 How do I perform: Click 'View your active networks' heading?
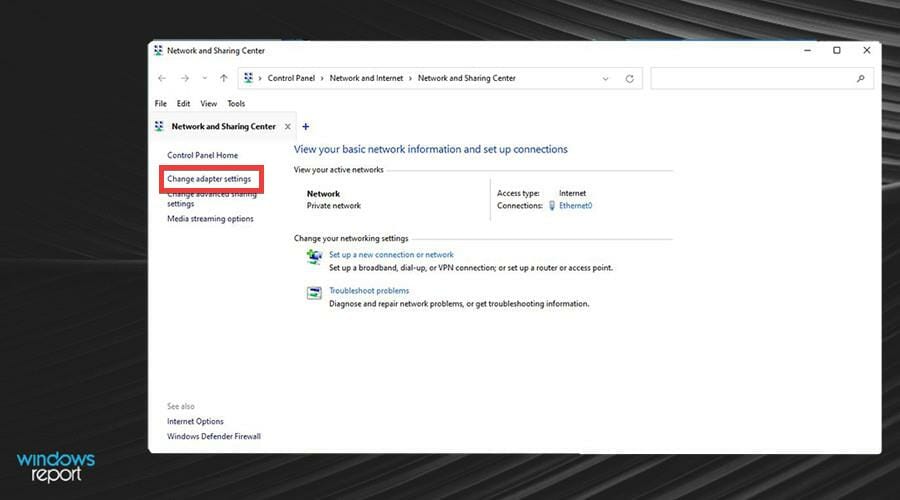click(x=339, y=170)
